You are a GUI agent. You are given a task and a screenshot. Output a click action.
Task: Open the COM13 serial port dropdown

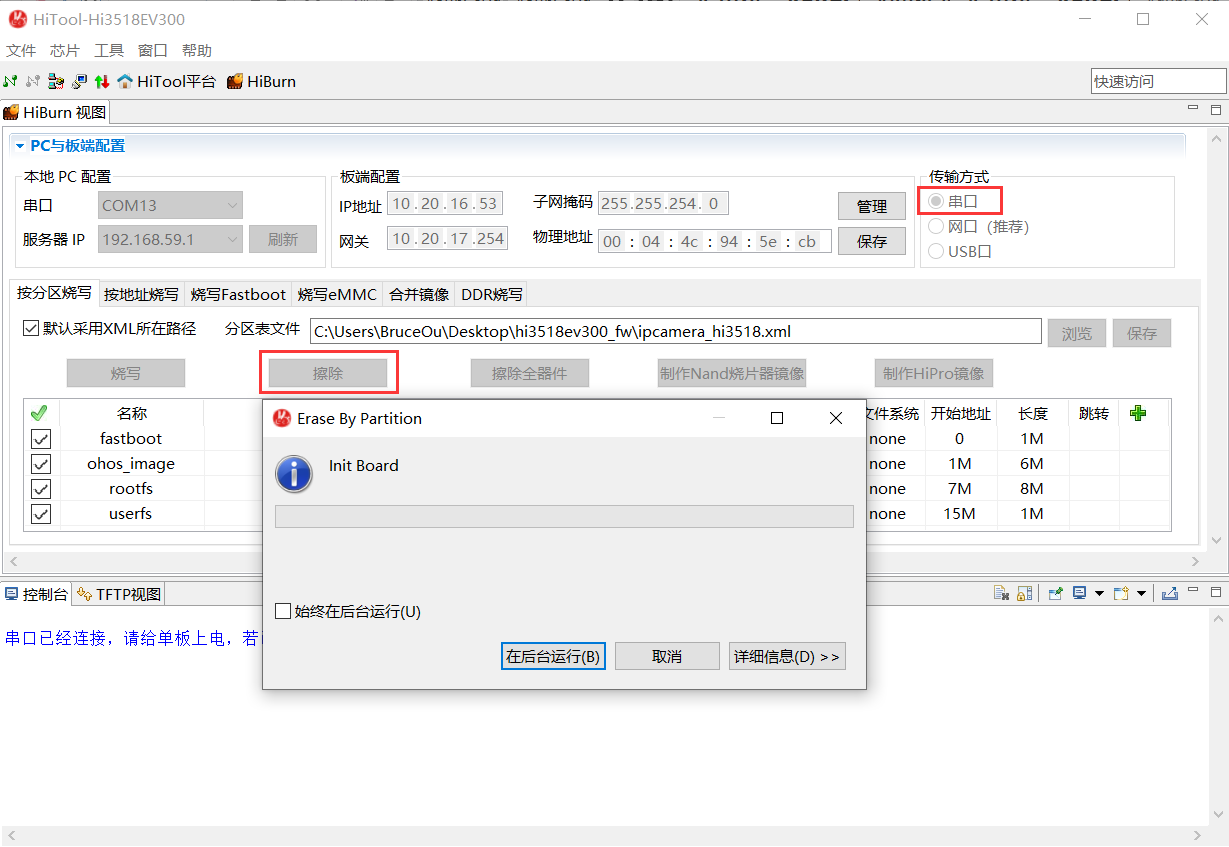tap(170, 206)
